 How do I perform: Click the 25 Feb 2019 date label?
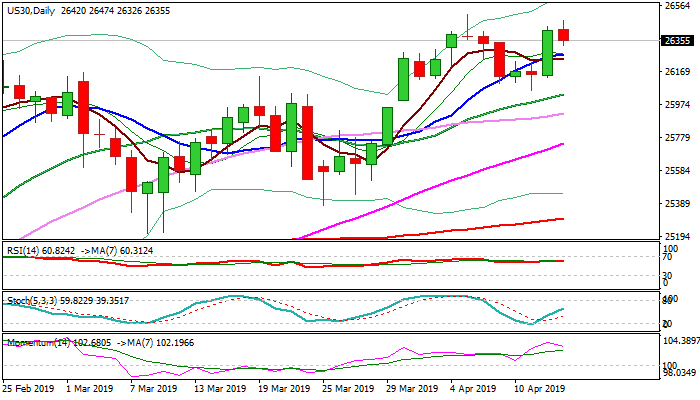28,388
